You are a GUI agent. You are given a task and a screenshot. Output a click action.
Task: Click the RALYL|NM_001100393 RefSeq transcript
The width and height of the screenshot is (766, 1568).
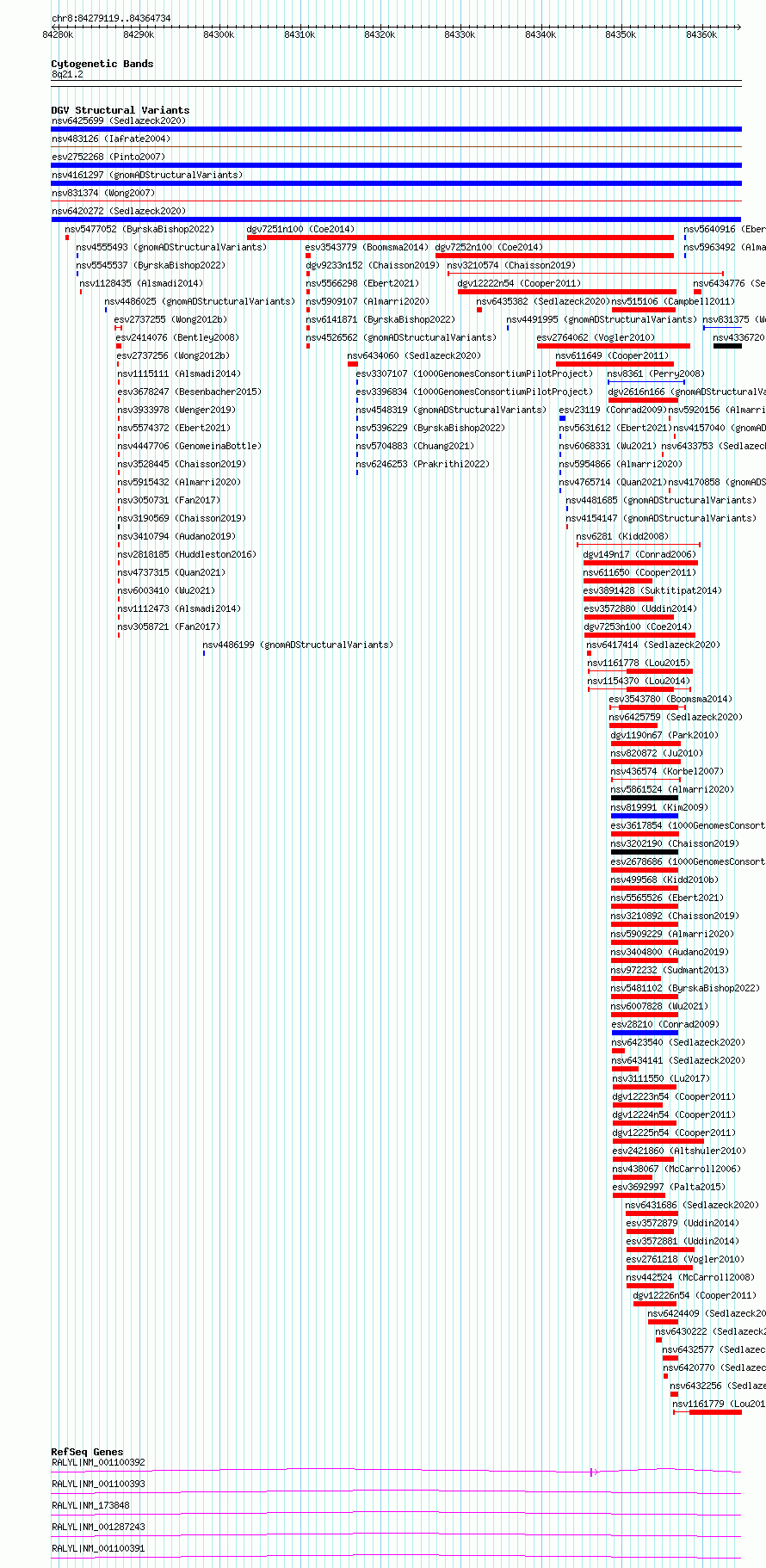pyautogui.click(x=396, y=1489)
